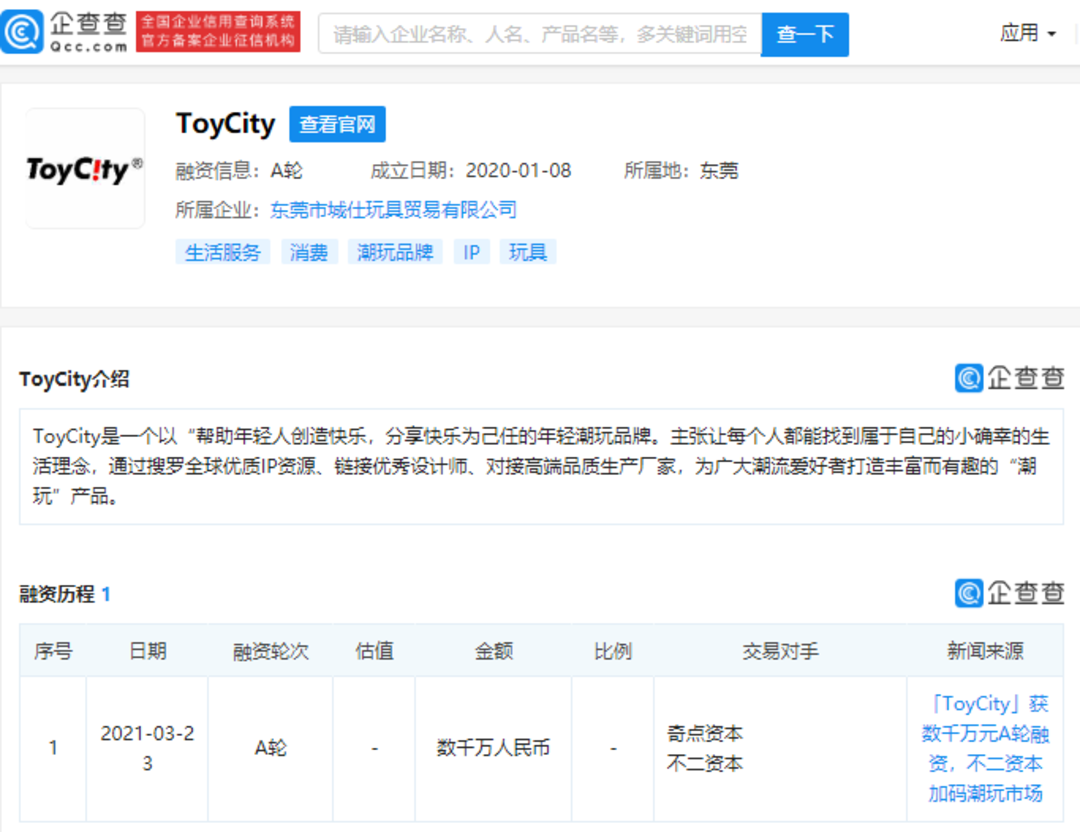Click the 日期 column header
This screenshot has width=1080, height=832.
click(x=147, y=651)
